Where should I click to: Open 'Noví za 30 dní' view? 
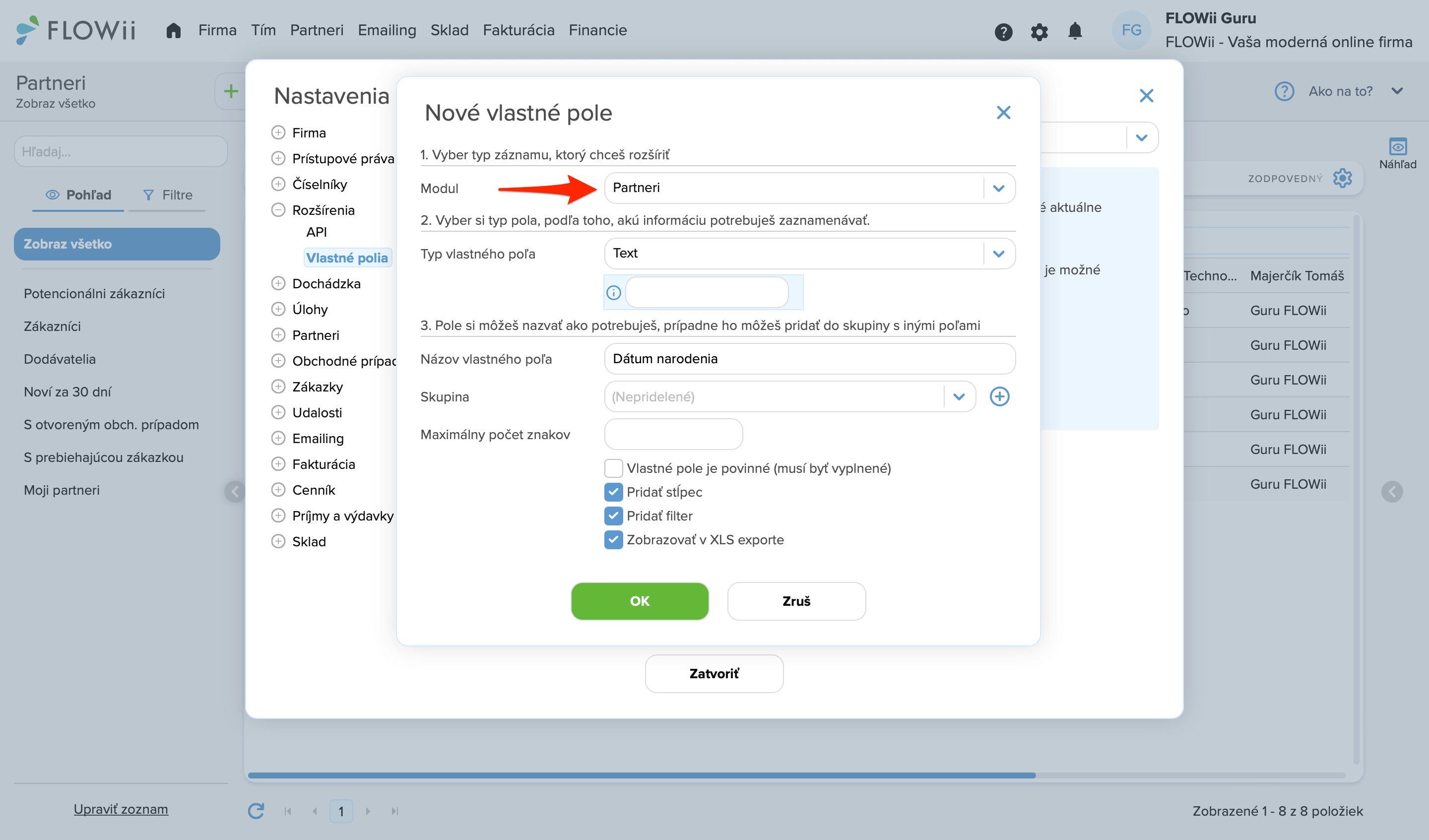tap(67, 392)
